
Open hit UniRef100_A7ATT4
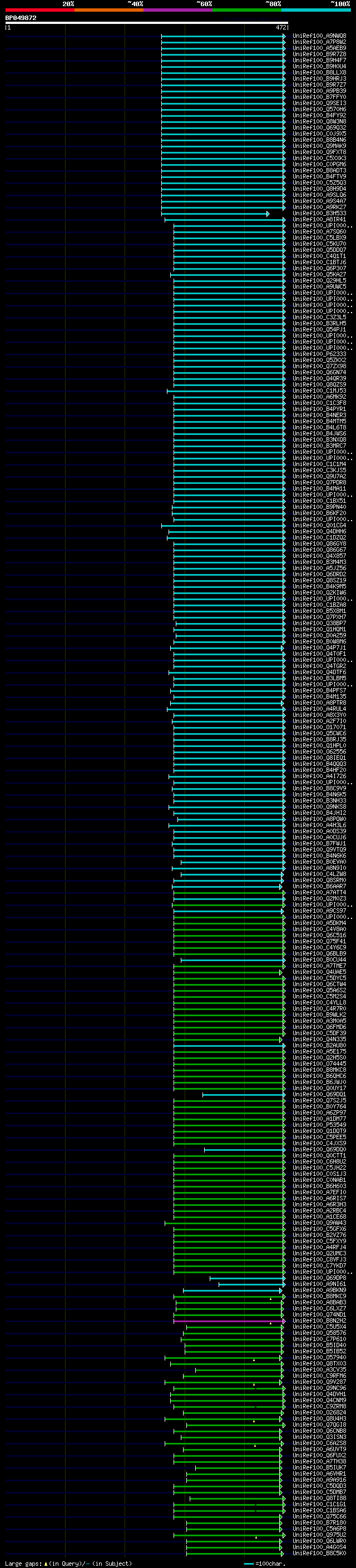pos(319,892)
